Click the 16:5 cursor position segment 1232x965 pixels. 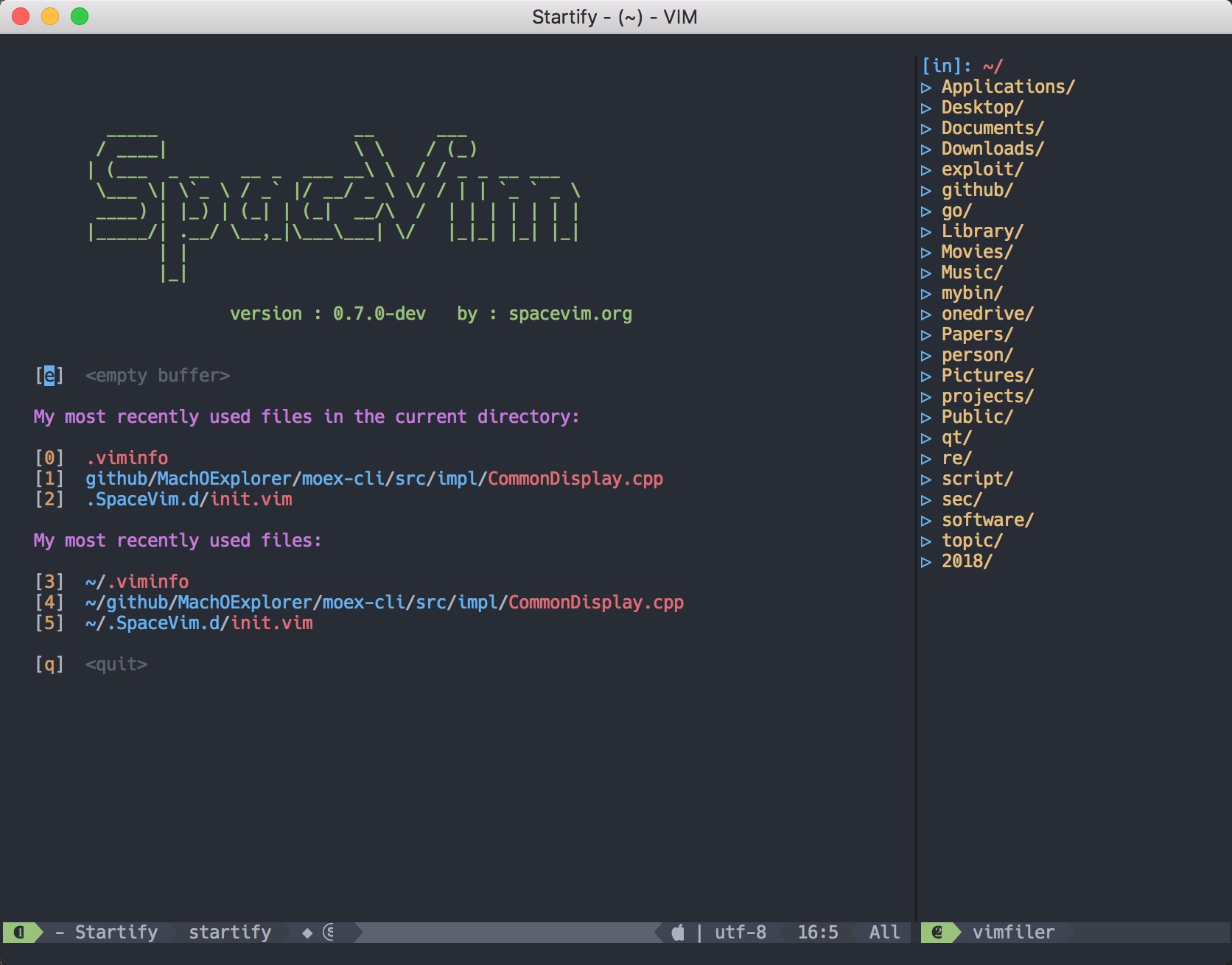click(x=818, y=933)
